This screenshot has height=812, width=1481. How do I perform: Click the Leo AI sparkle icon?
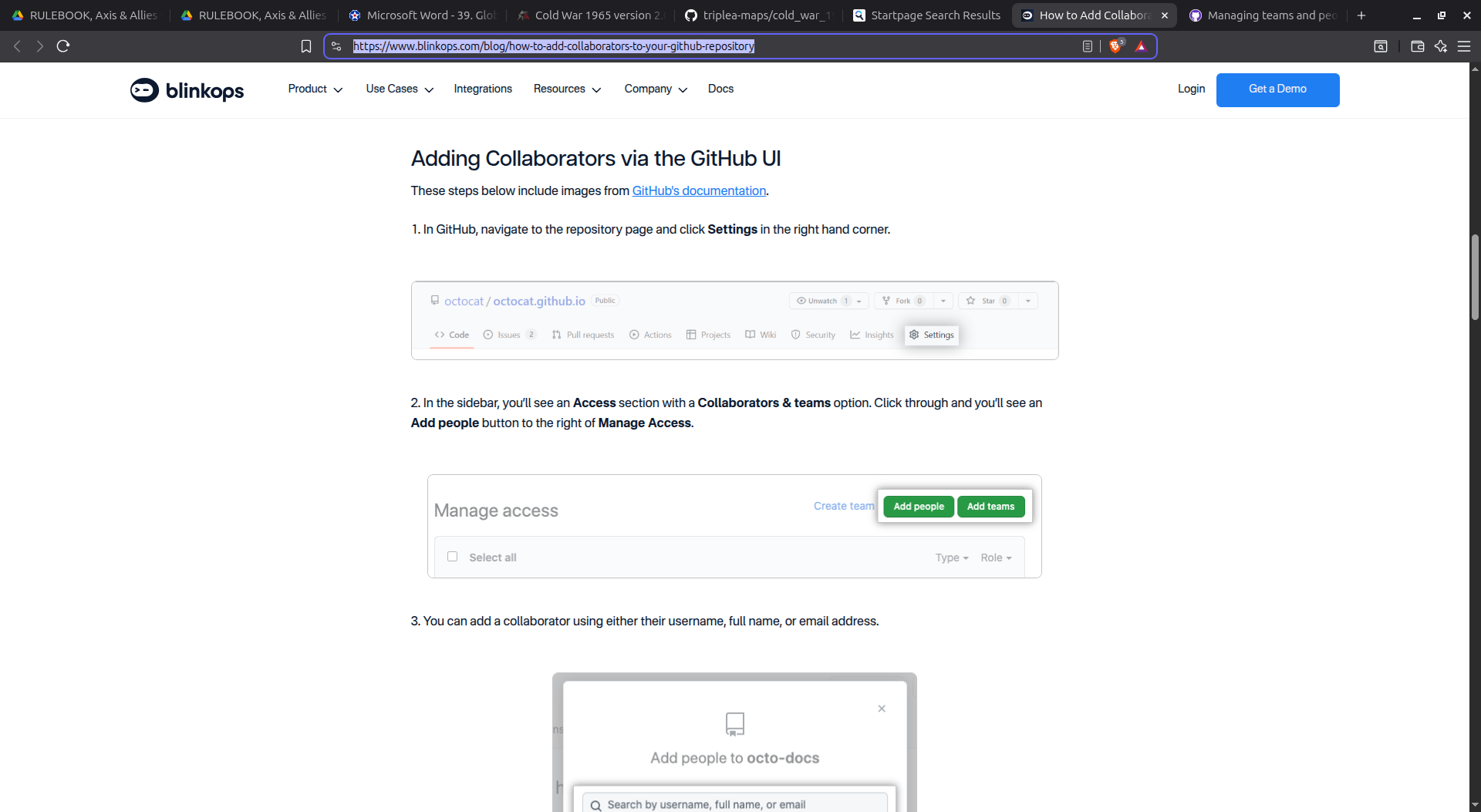pos(1440,46)
